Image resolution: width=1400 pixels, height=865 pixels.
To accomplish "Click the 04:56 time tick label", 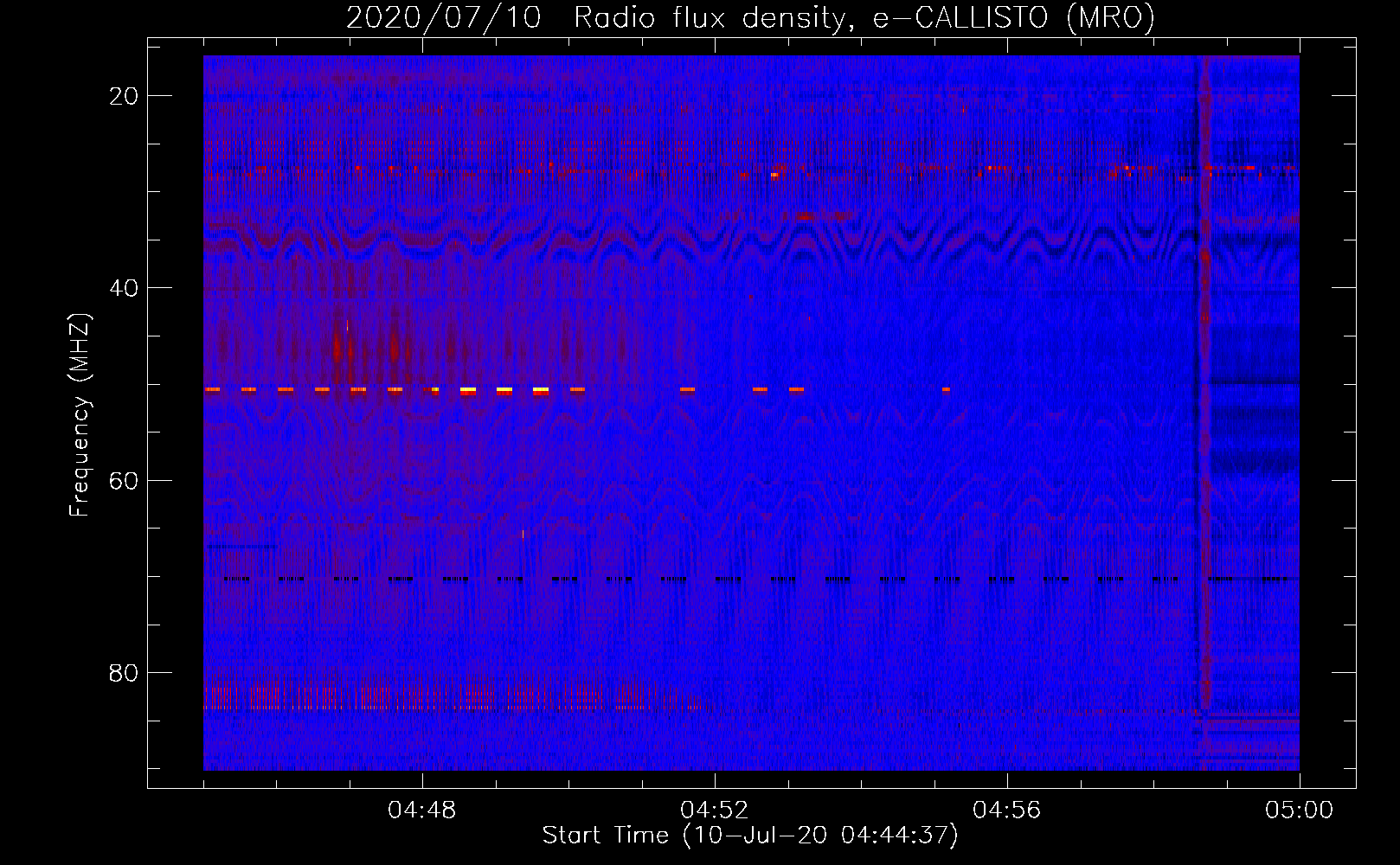I will (1007, 811).
